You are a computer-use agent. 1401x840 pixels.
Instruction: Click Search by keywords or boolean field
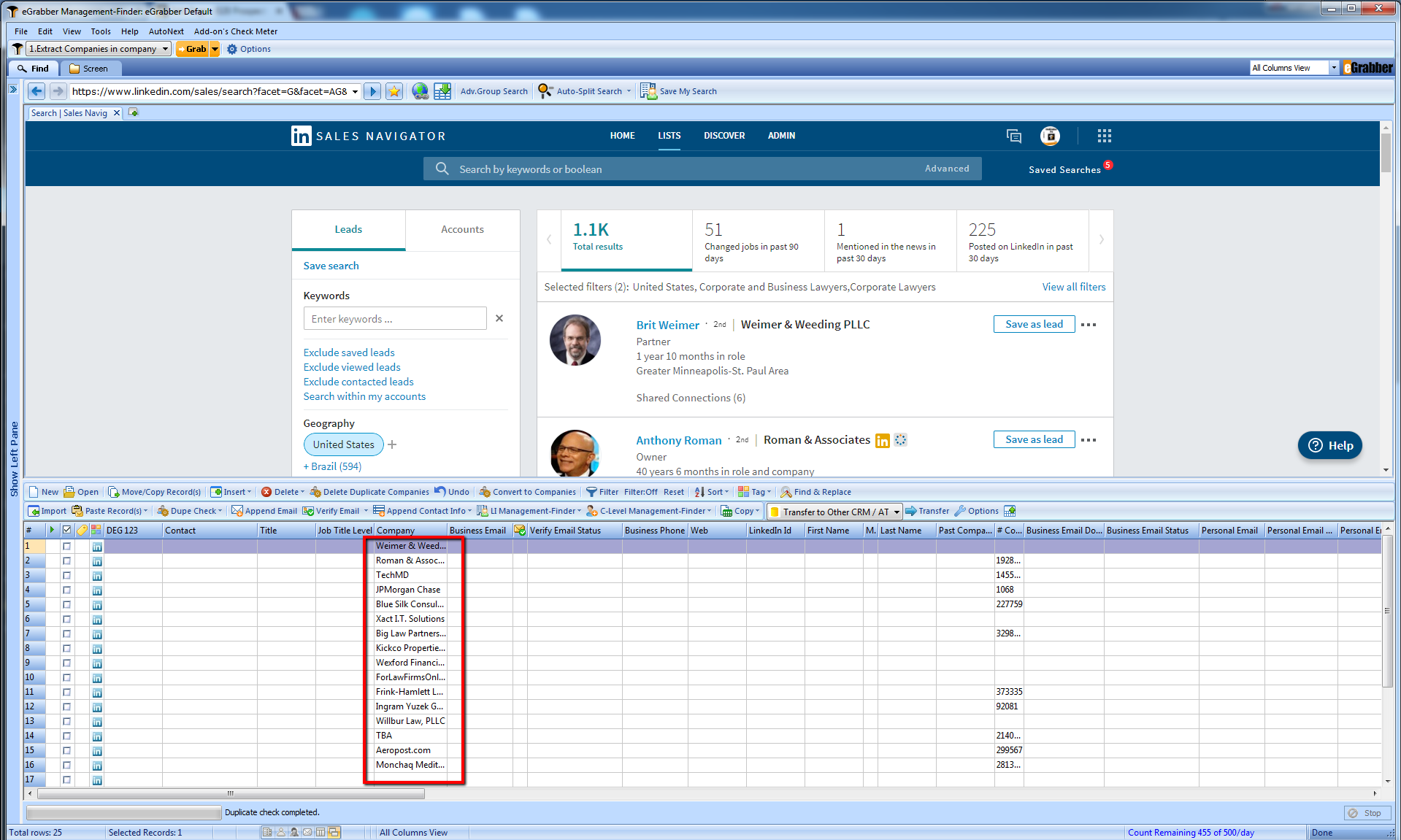669,169
